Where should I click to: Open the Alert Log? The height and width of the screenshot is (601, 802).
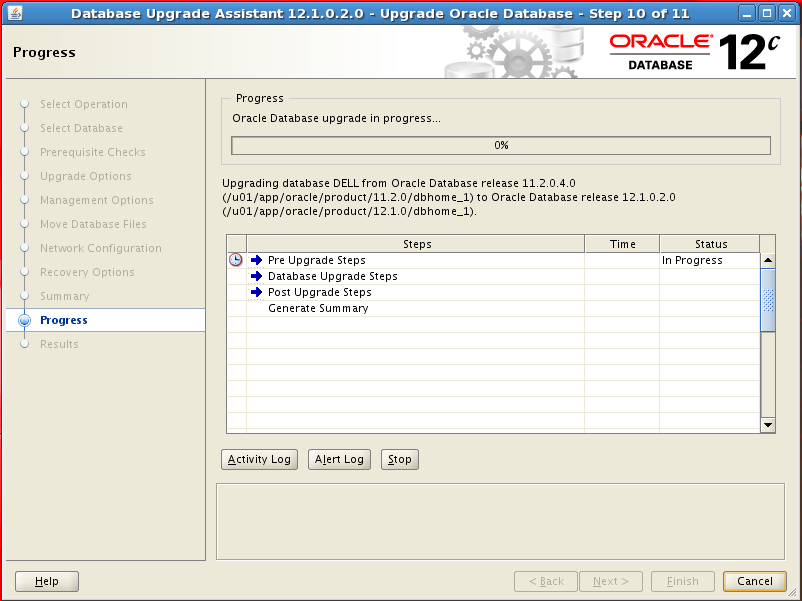(339, 459)
